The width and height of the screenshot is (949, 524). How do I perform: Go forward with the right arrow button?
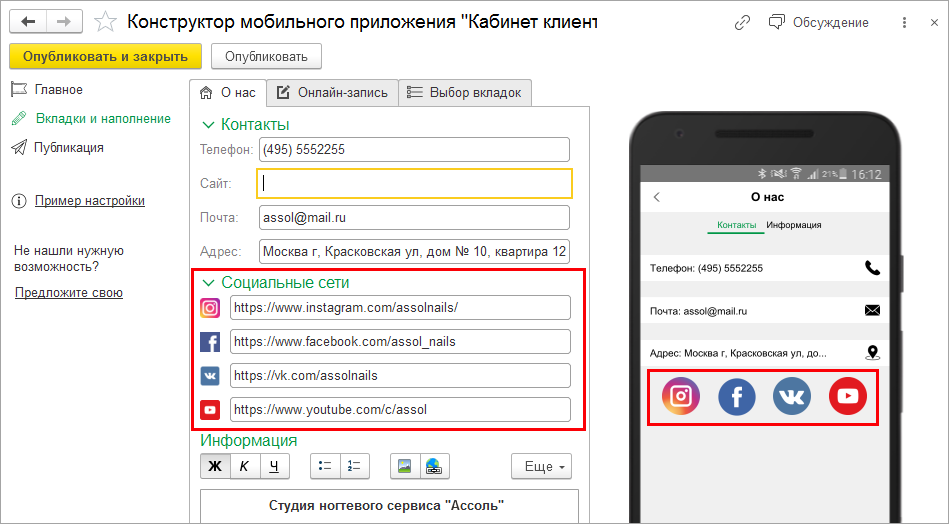(64, 22)
